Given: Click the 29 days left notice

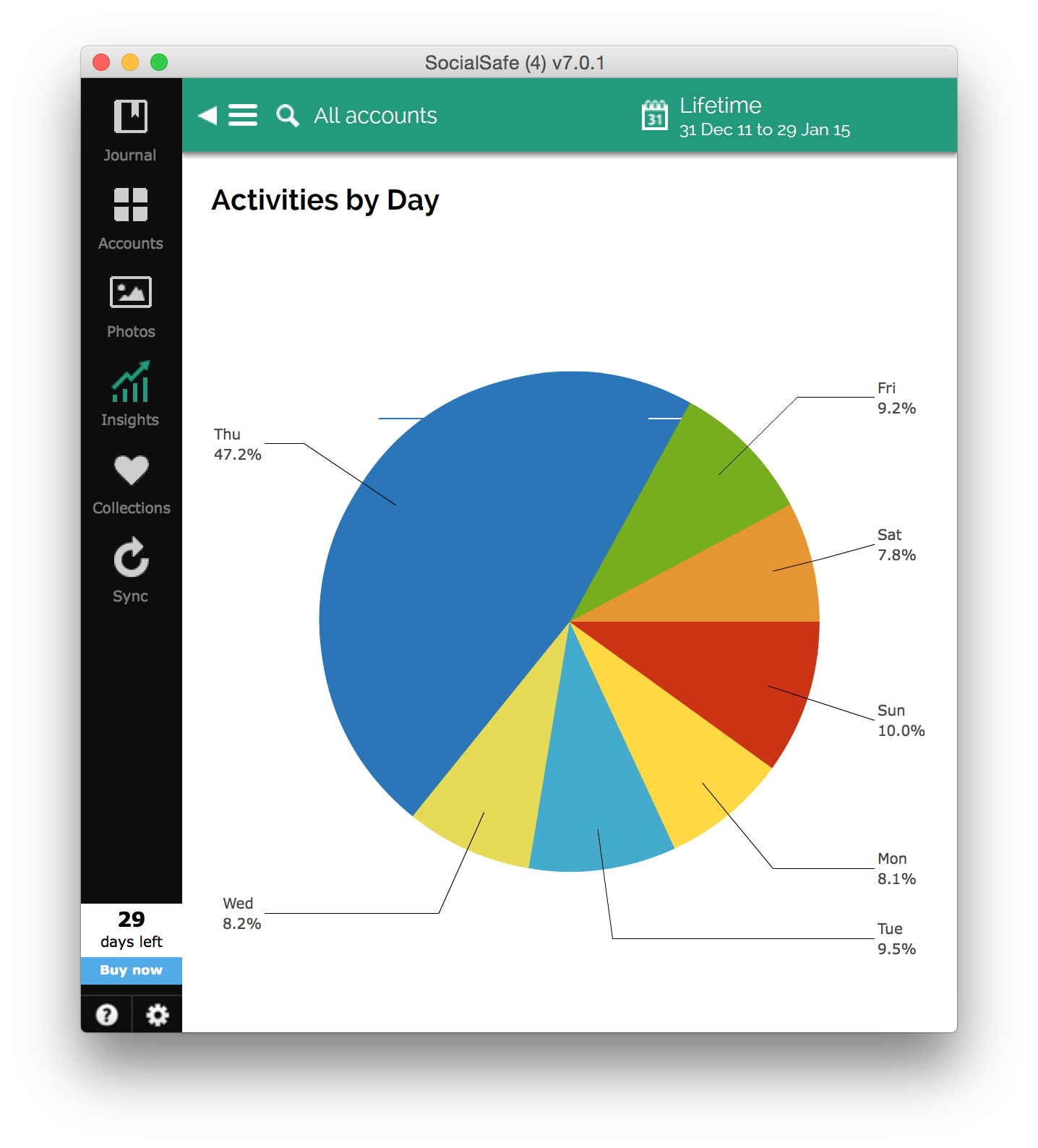Looking at the screenshot, I should point(132,930).
